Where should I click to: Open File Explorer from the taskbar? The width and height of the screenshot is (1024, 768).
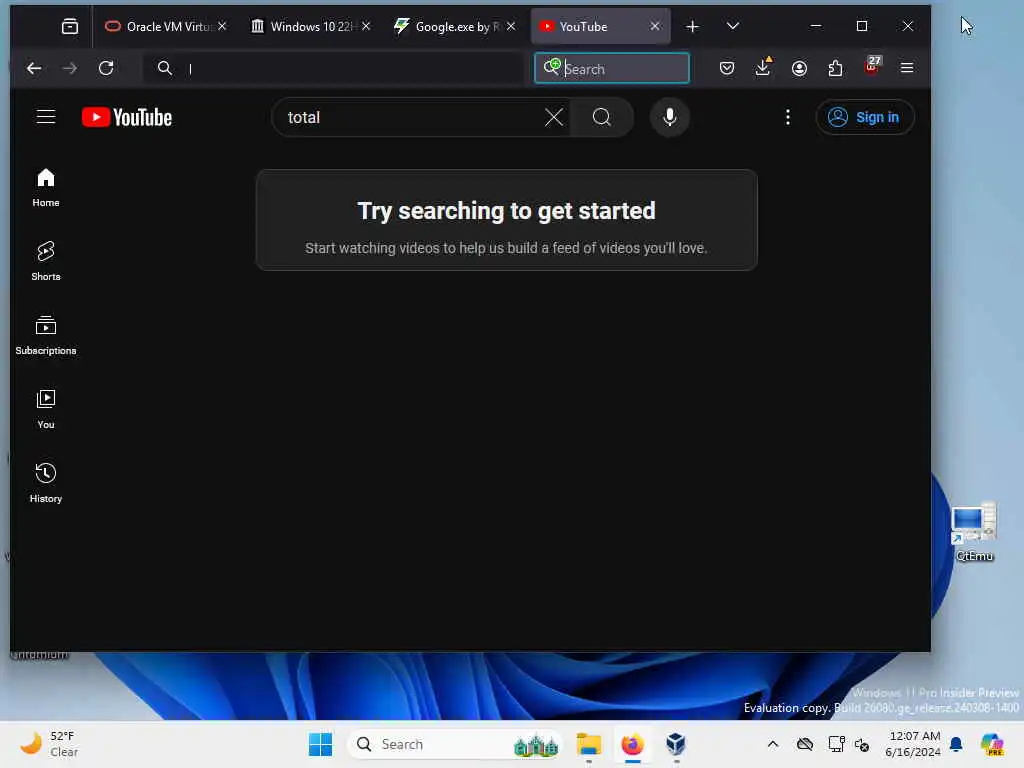(x=588, y=744)
